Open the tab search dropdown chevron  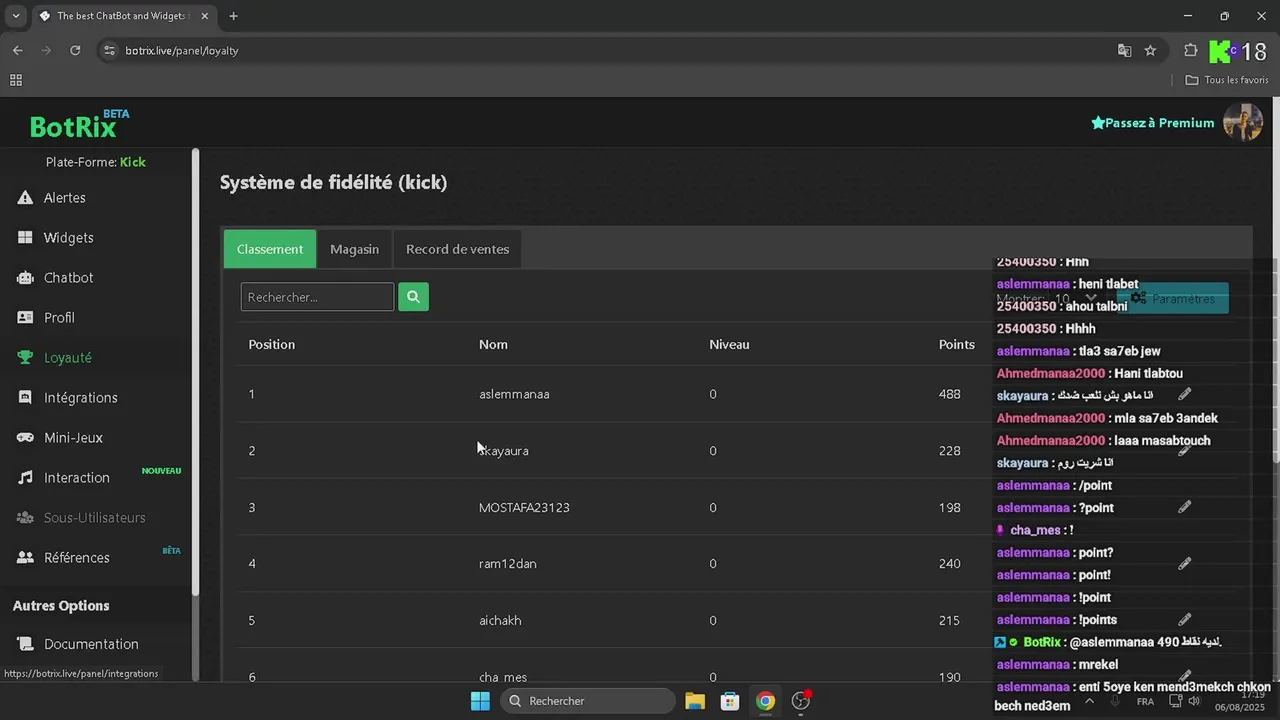coord(16,16)
